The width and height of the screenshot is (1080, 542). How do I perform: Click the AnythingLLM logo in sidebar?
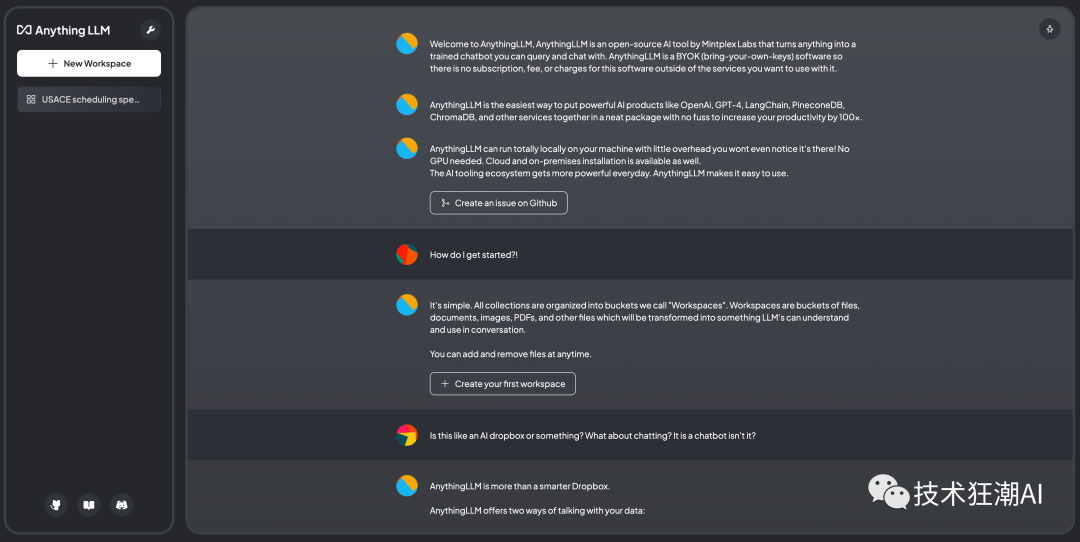coord(63,30)
